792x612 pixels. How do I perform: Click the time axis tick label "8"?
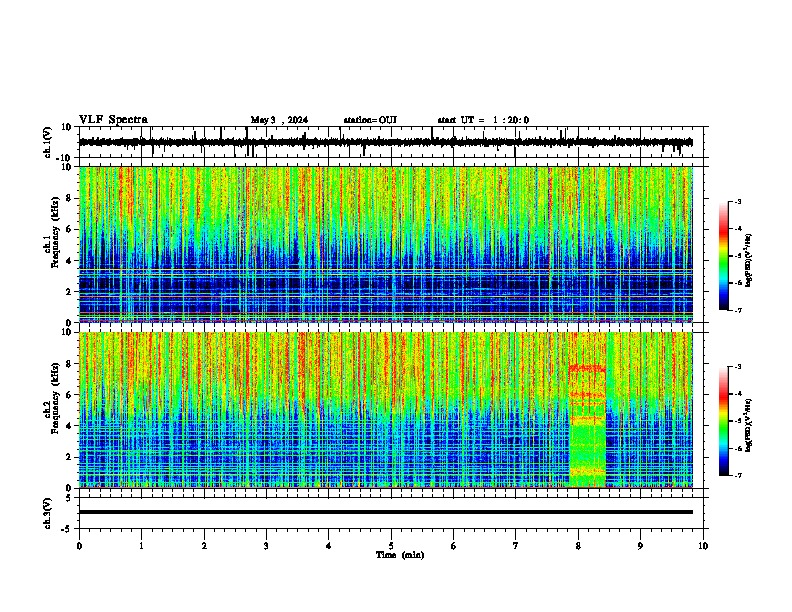[x=578, y=546]
